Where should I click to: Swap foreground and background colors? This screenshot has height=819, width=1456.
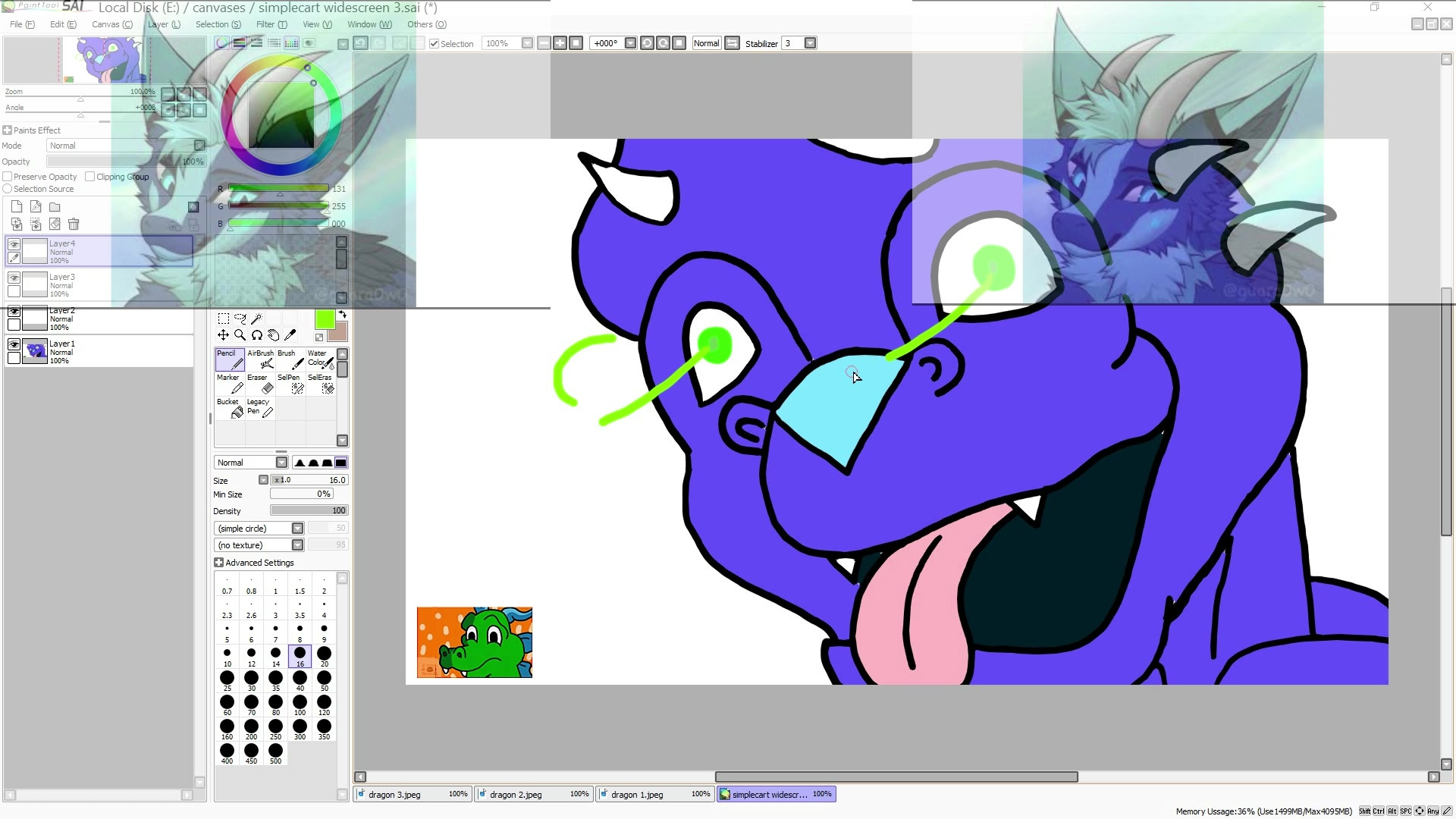coord(342,314)
